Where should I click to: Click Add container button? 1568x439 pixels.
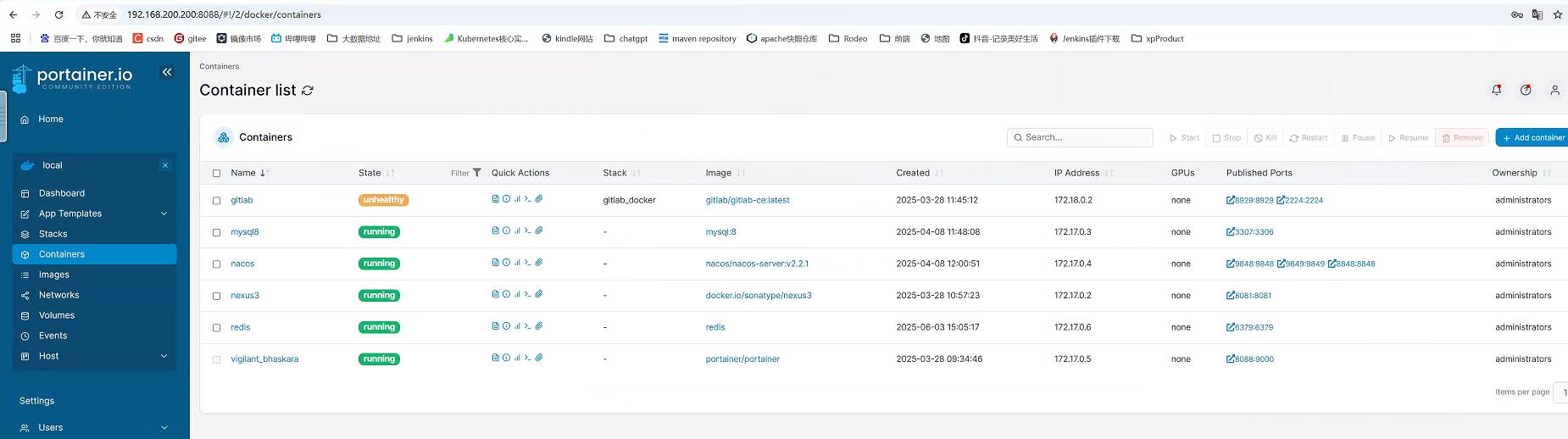(x=1532, y=137)
